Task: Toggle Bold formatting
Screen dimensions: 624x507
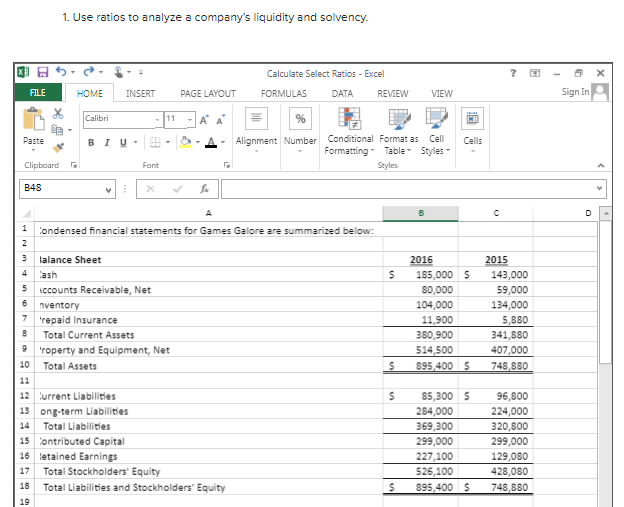Action: (91, 142)
